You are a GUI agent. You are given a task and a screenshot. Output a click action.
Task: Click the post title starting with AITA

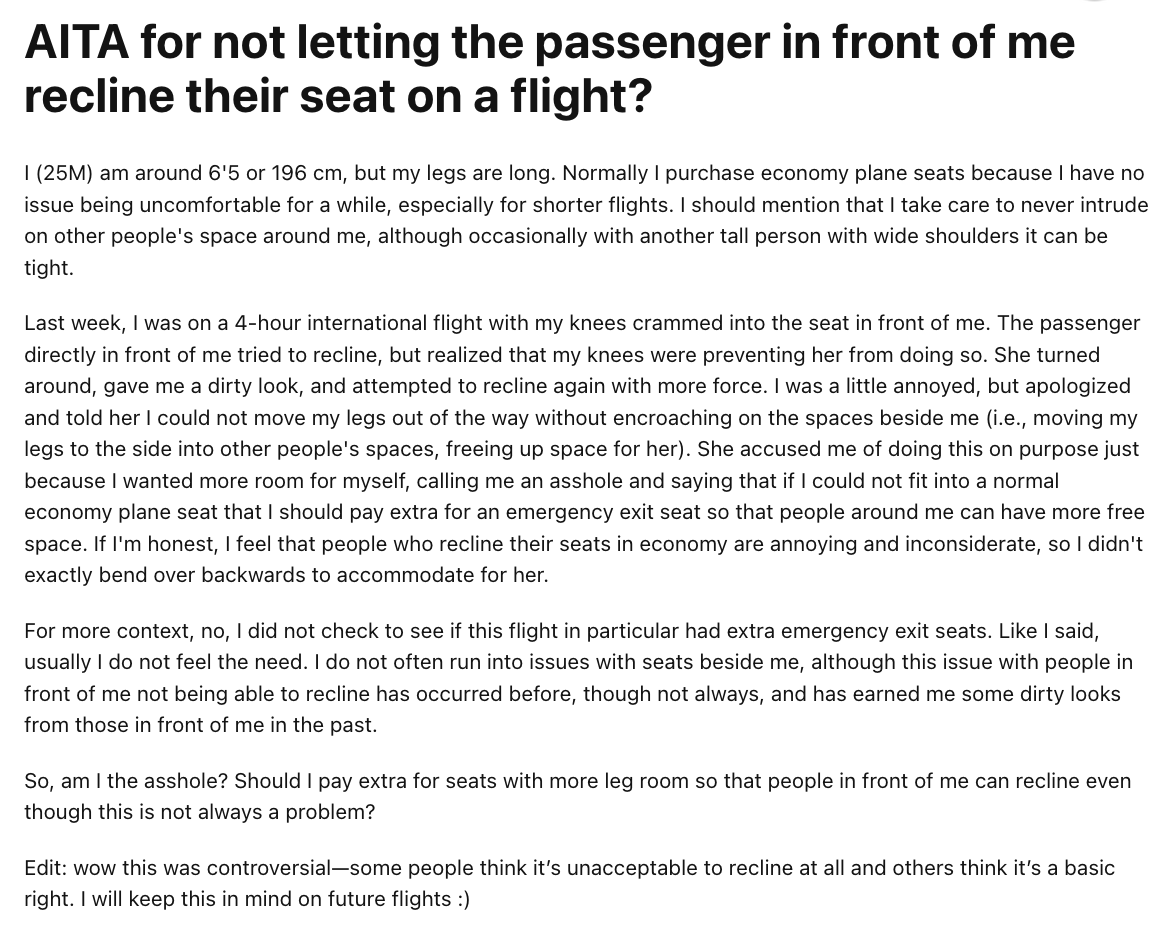coord(549,68)
